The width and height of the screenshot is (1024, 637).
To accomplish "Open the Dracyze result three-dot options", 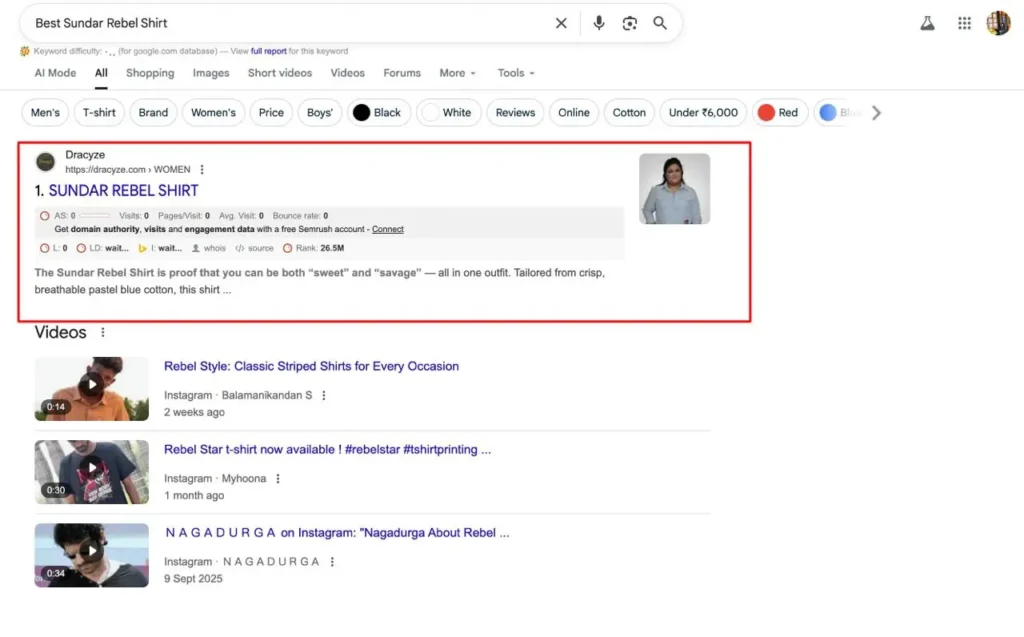I will point(202,170).
